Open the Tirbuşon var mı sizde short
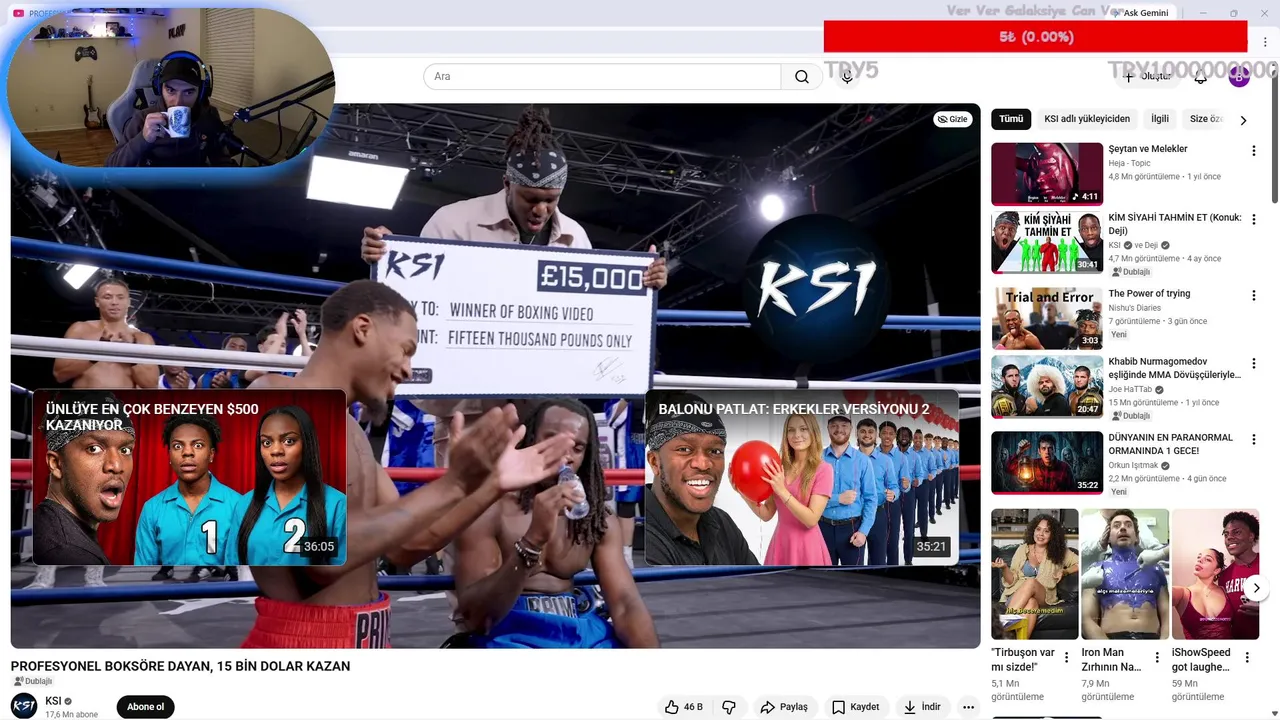The height and width of the screenshot is (720, 1280). click(1035, 574)
